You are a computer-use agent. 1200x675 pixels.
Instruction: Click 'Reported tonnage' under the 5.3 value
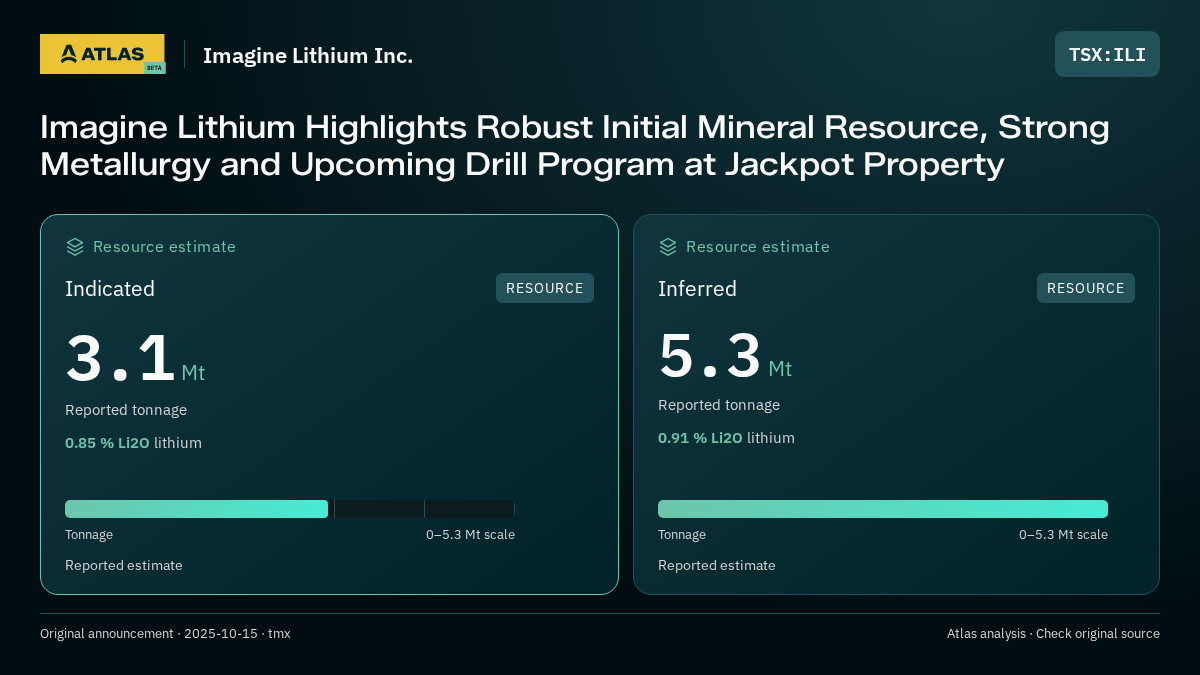point(719,405)
